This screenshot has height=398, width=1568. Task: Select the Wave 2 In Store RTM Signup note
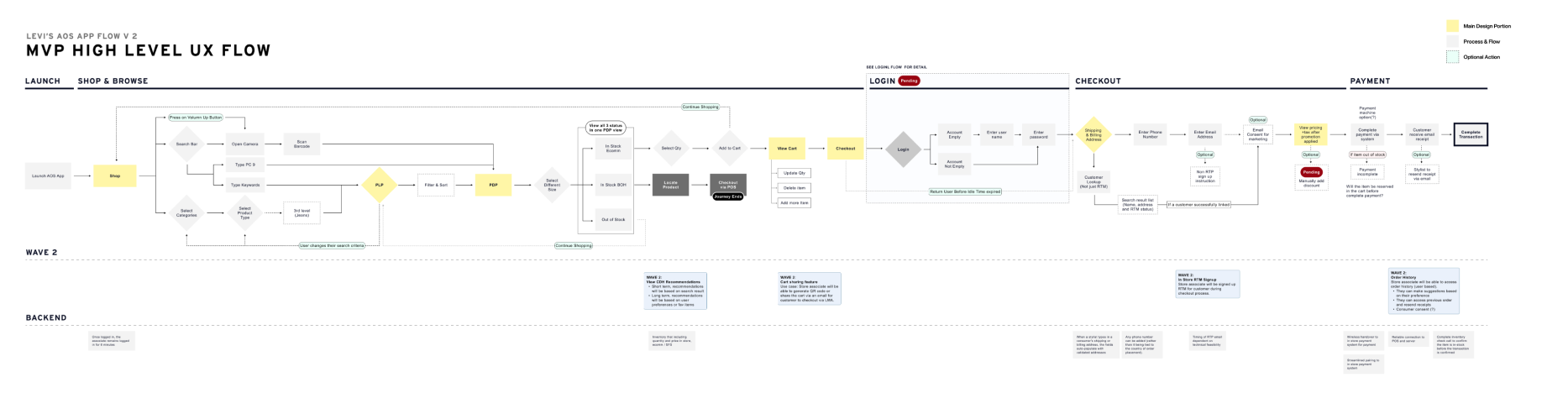(1208, 284)
